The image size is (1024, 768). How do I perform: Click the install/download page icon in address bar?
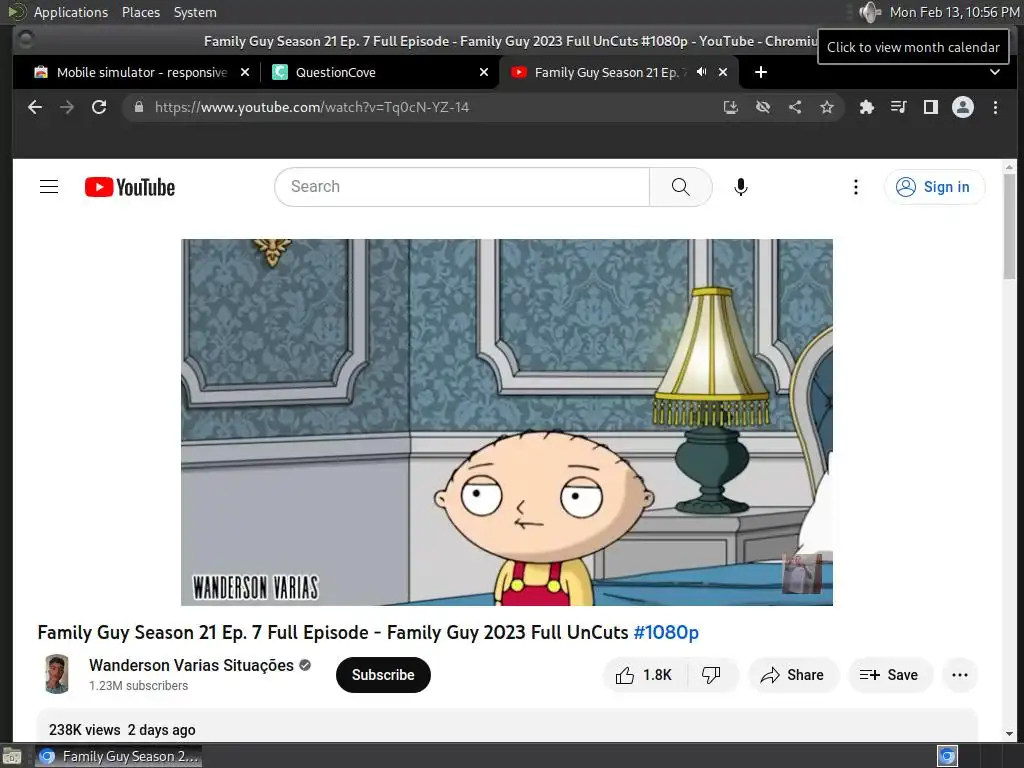[x=731, y=107]
